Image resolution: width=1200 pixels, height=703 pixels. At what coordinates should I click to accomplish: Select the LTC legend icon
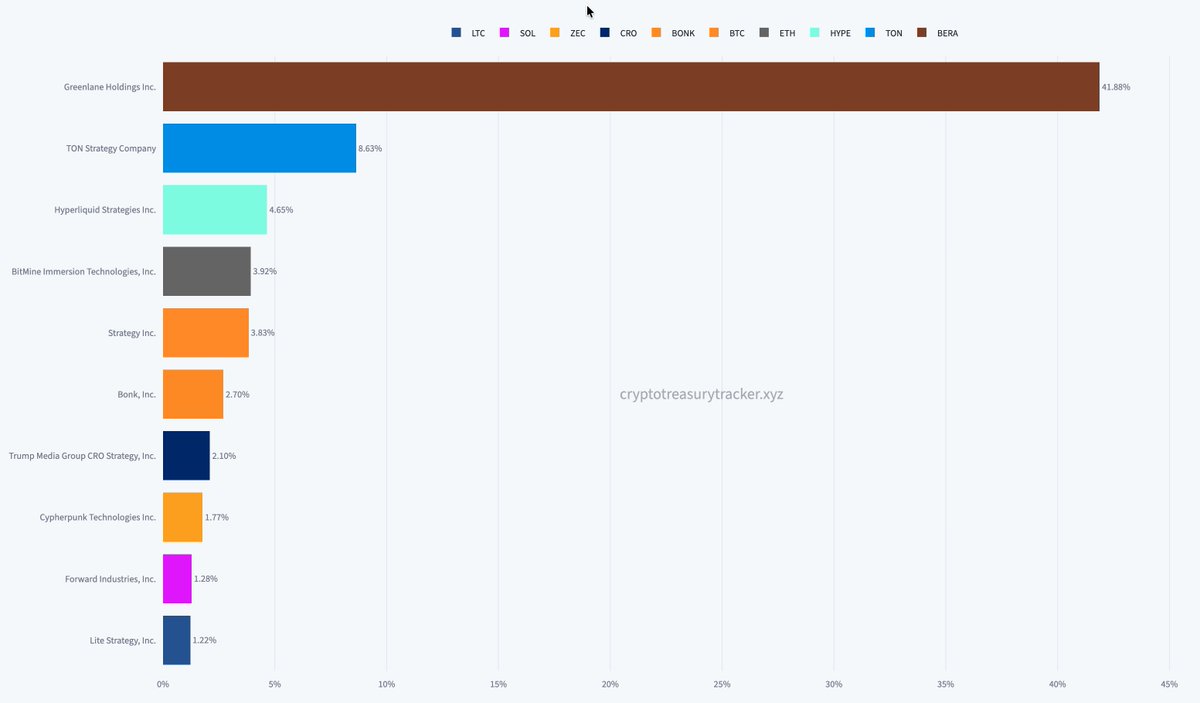point(456,33)
